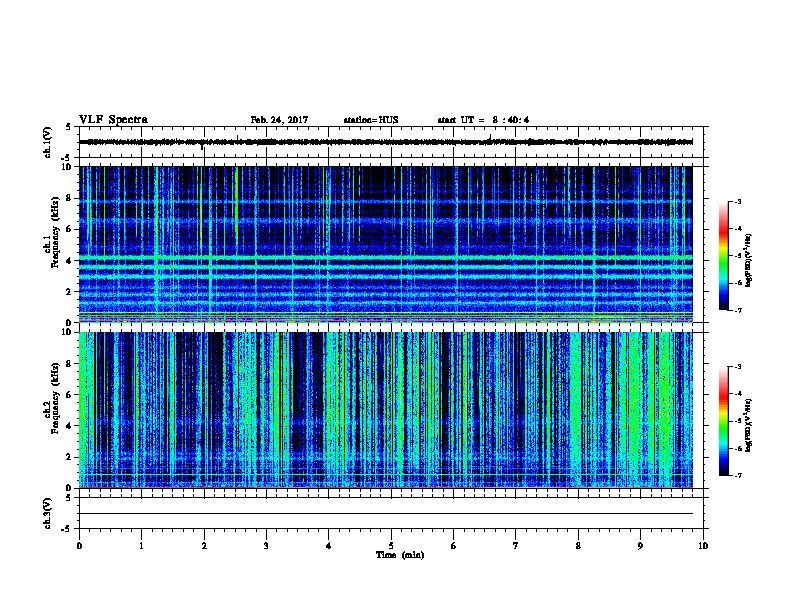Click the time axis tick label "6"
Screen dimensions: 792x612
(454, 546)
